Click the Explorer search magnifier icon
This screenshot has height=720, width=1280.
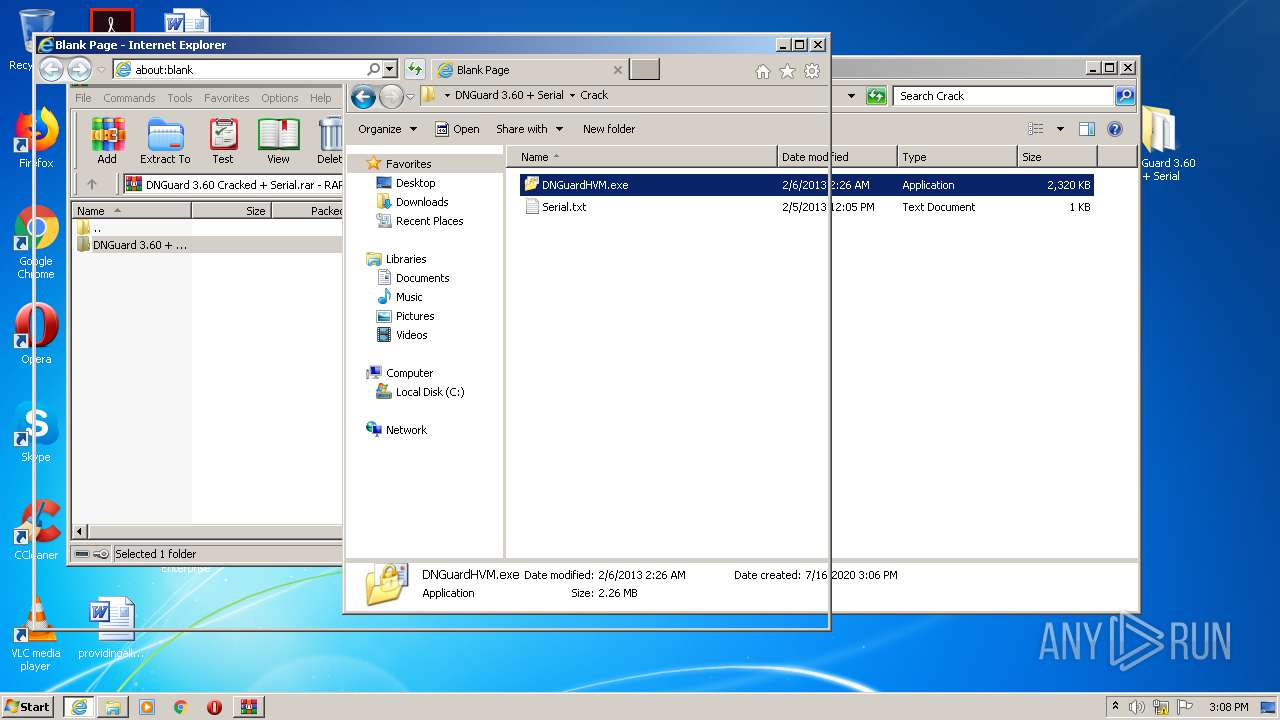pyautogui.click(x=1125, y=96)
